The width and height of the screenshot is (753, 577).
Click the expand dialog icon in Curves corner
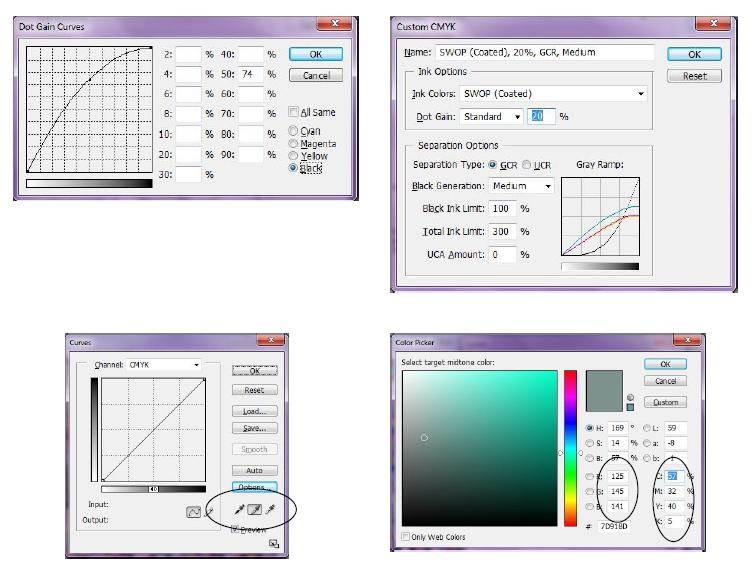[274, 543]
